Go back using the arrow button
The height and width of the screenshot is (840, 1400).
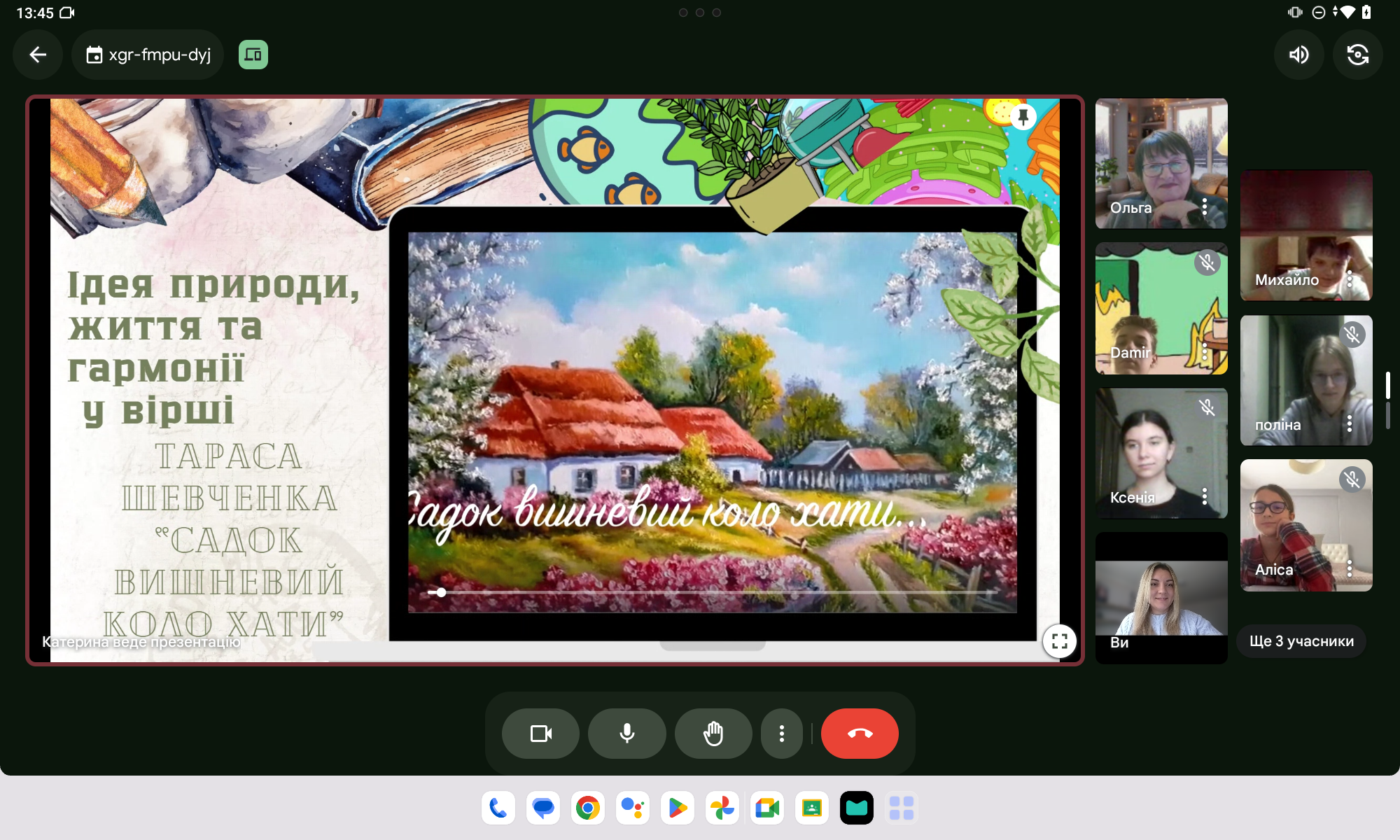coord(38,55)
